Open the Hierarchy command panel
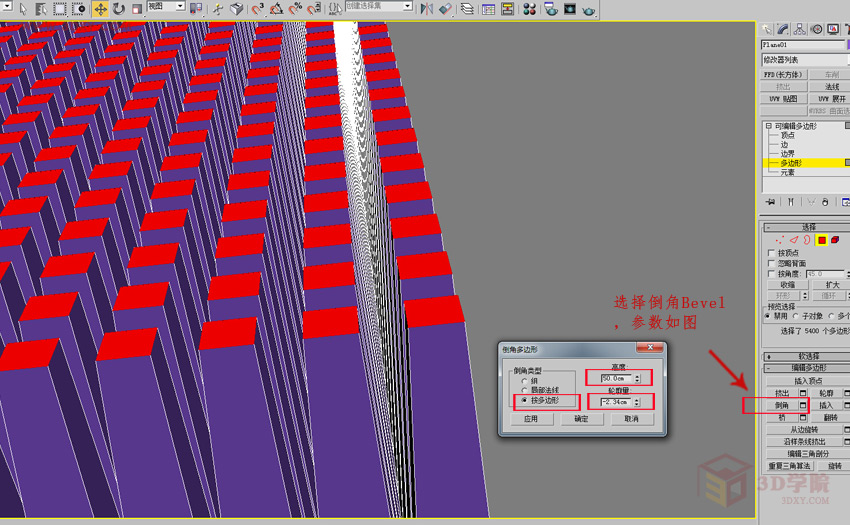850x525 pixels. 801,29
